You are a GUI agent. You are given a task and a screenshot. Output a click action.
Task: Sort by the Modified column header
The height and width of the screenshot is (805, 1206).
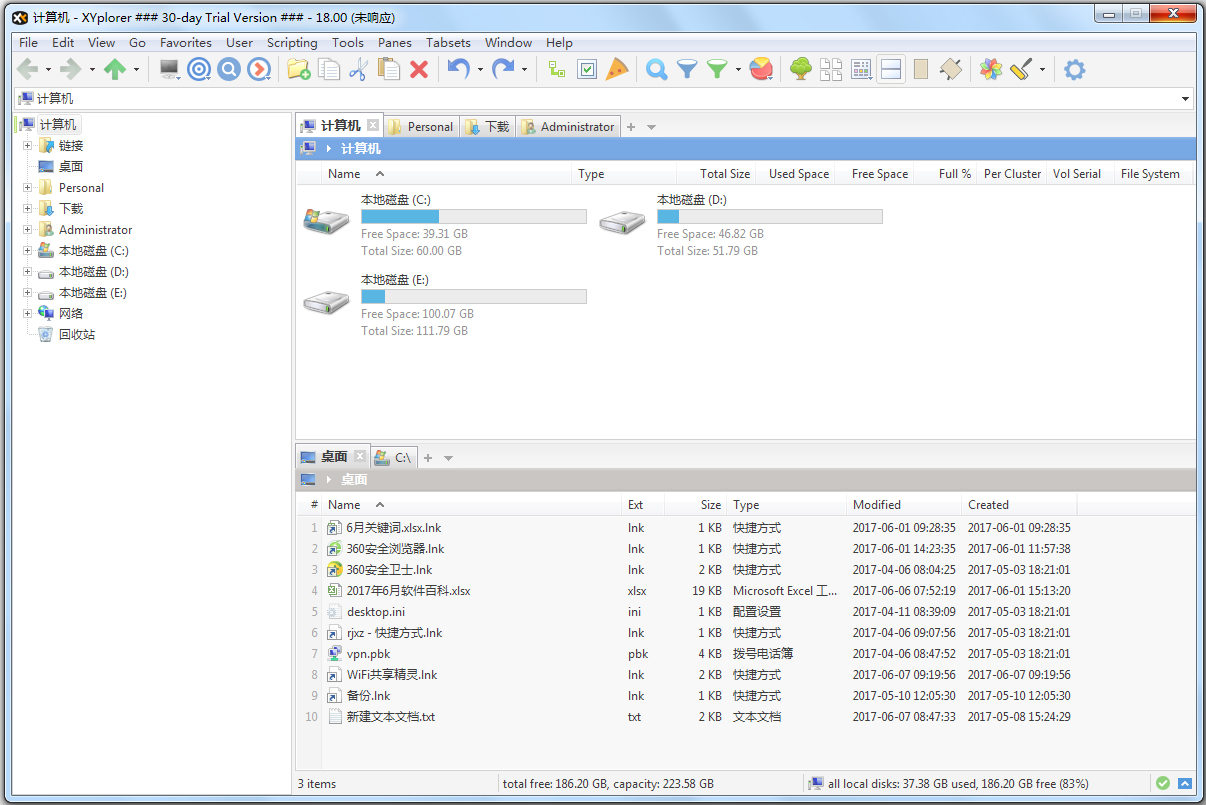click(877, 505)
